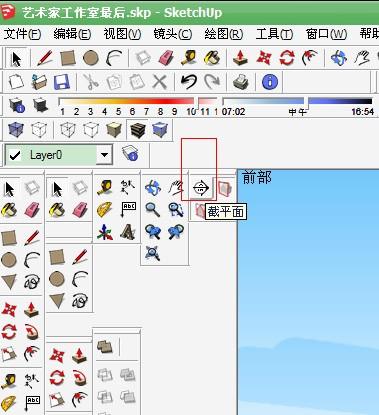Switch to Shaded With Textures style
This screenshot has height=415, width=379.
click(137, 129)
